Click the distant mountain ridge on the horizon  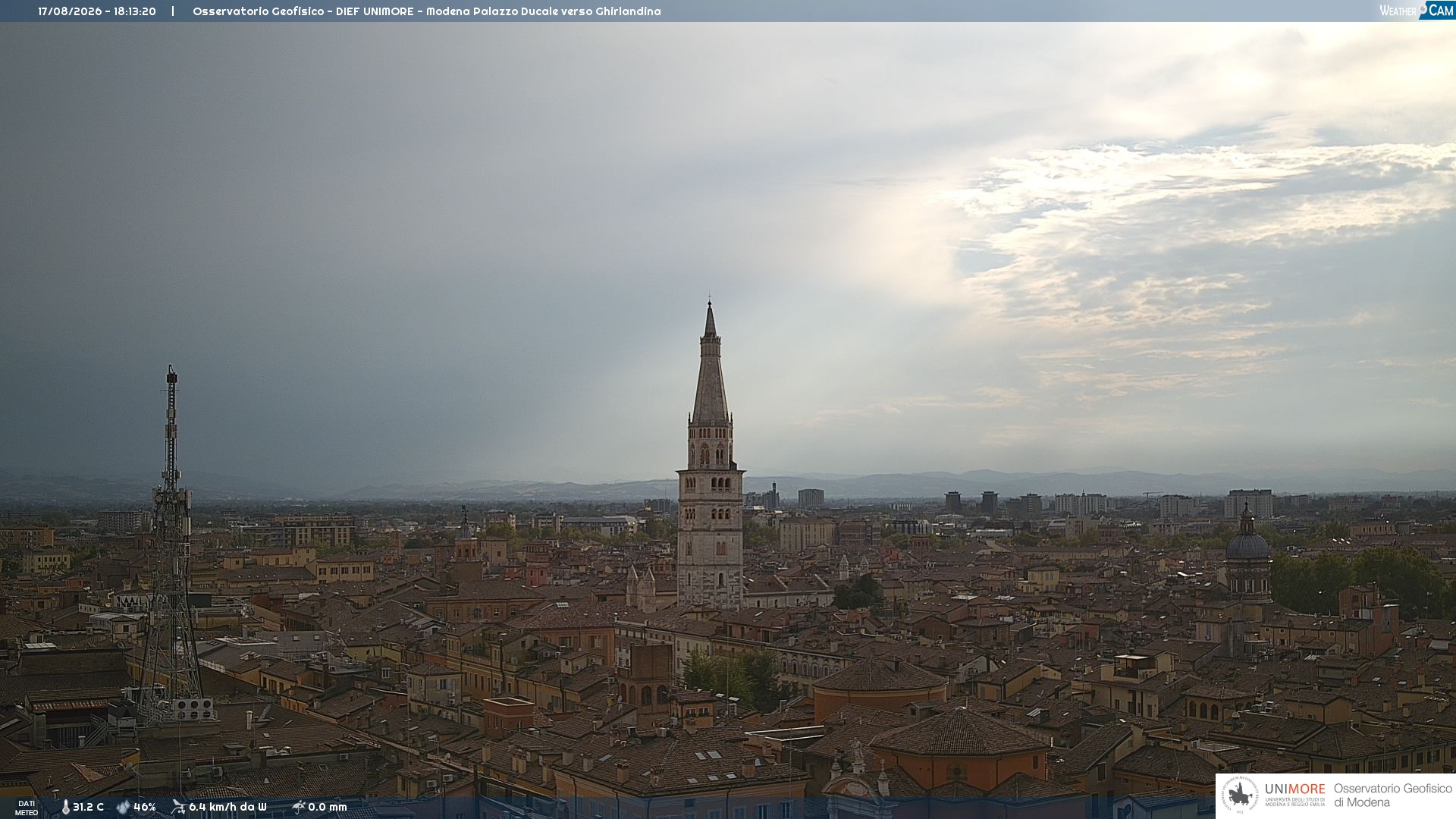(x=910, y=484)
